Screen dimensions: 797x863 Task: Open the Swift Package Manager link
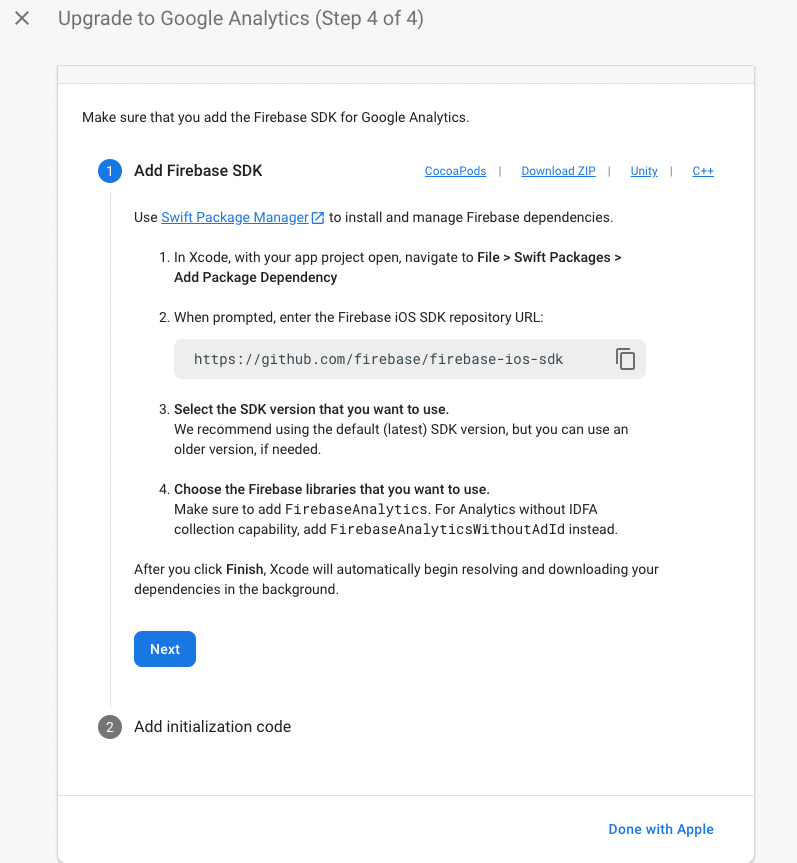[x=235, y=217]
